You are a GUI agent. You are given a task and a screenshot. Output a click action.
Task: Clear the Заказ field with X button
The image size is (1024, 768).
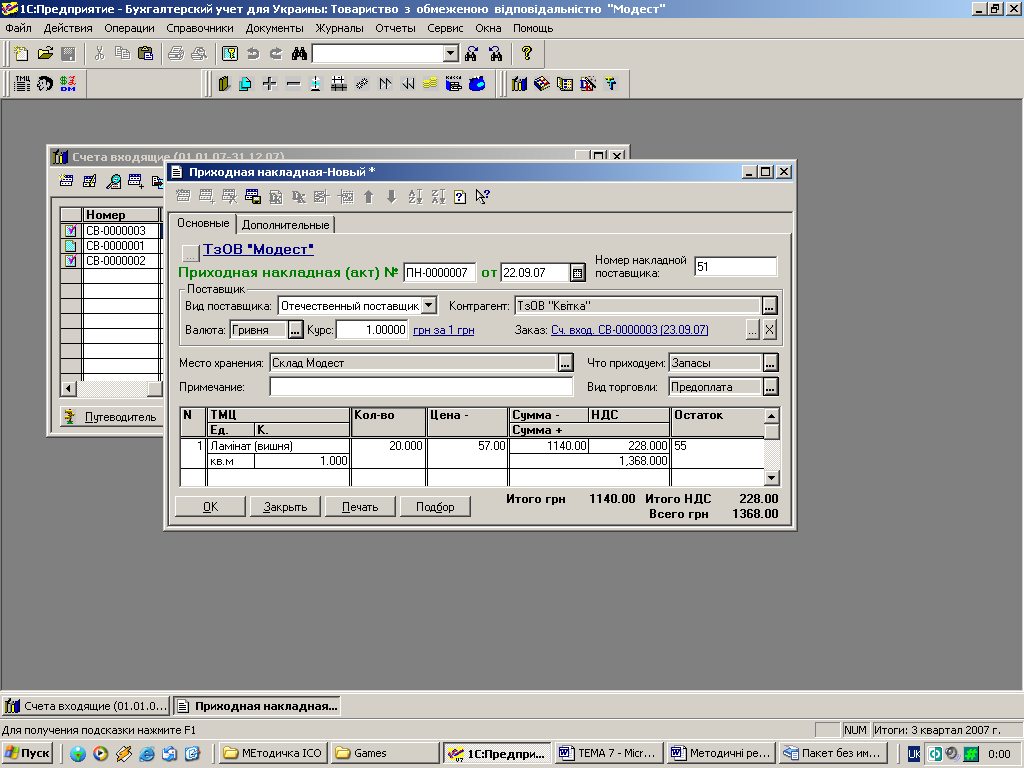pos(769,330)
